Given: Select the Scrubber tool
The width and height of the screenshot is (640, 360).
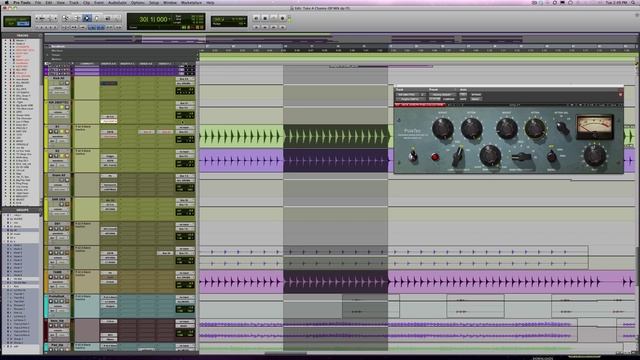Looking at the screenshot, I should (x=107, y=18).
